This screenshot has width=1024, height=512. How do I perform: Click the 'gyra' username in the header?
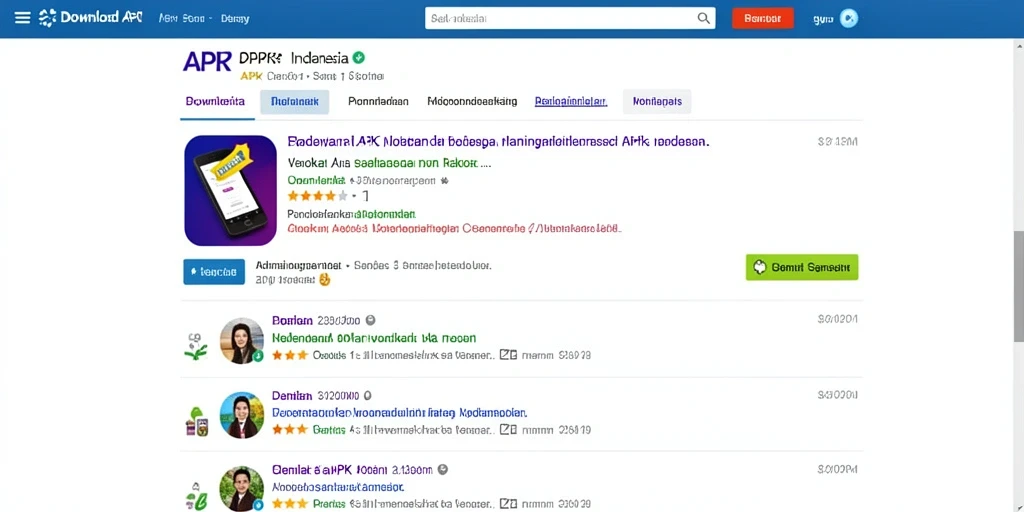pos(824,19)
